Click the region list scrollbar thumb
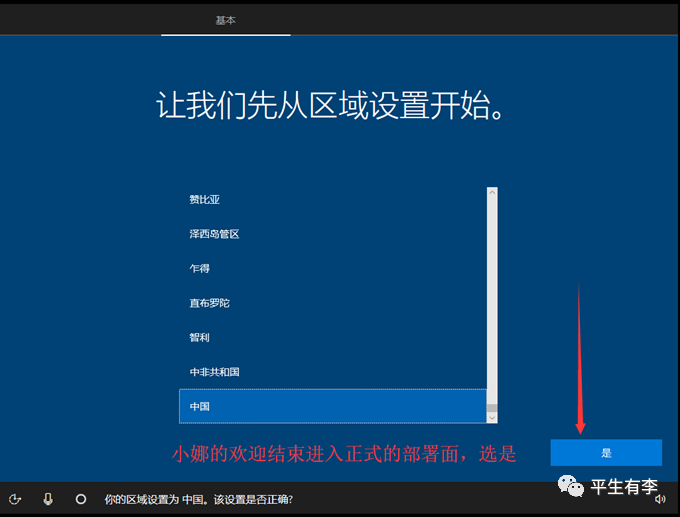 [x=492, y=408]
